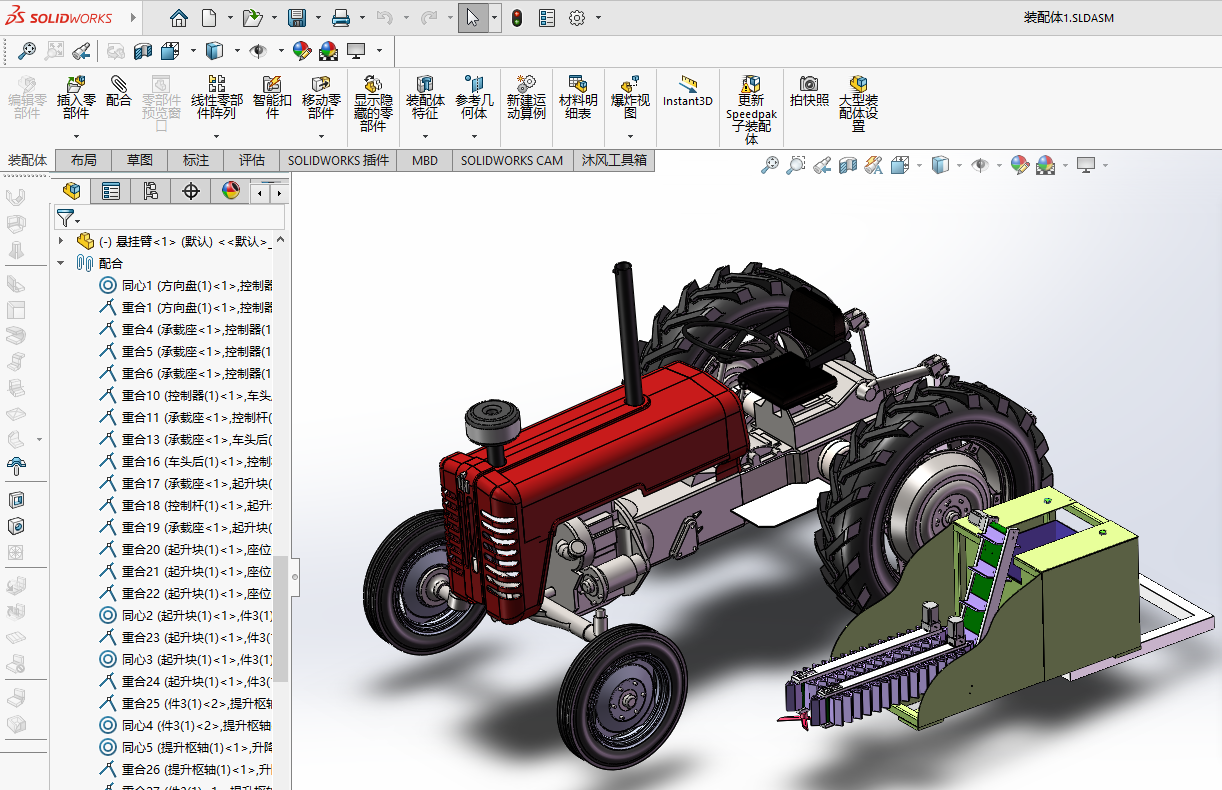This screenshot has width=1222, height=790.
Task: Toggle the rebuild traffic light icon
Action: pyautogui.click(x=517, y=18)
